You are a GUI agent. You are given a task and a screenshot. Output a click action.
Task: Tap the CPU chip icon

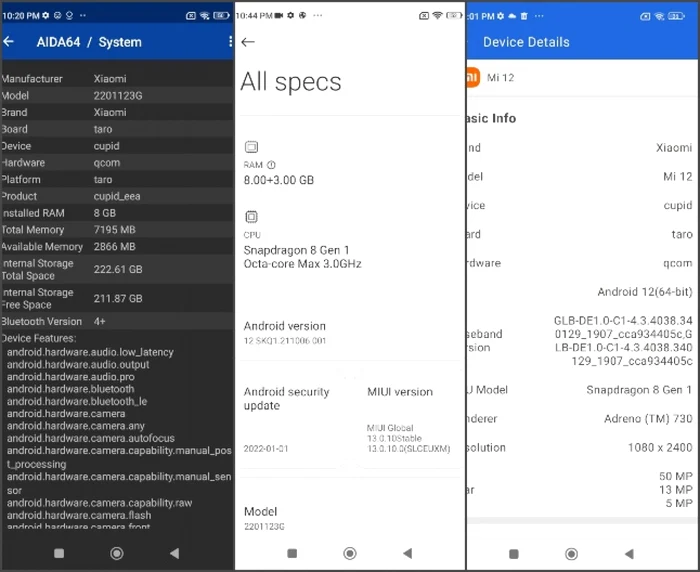click(x=251, y=217)
